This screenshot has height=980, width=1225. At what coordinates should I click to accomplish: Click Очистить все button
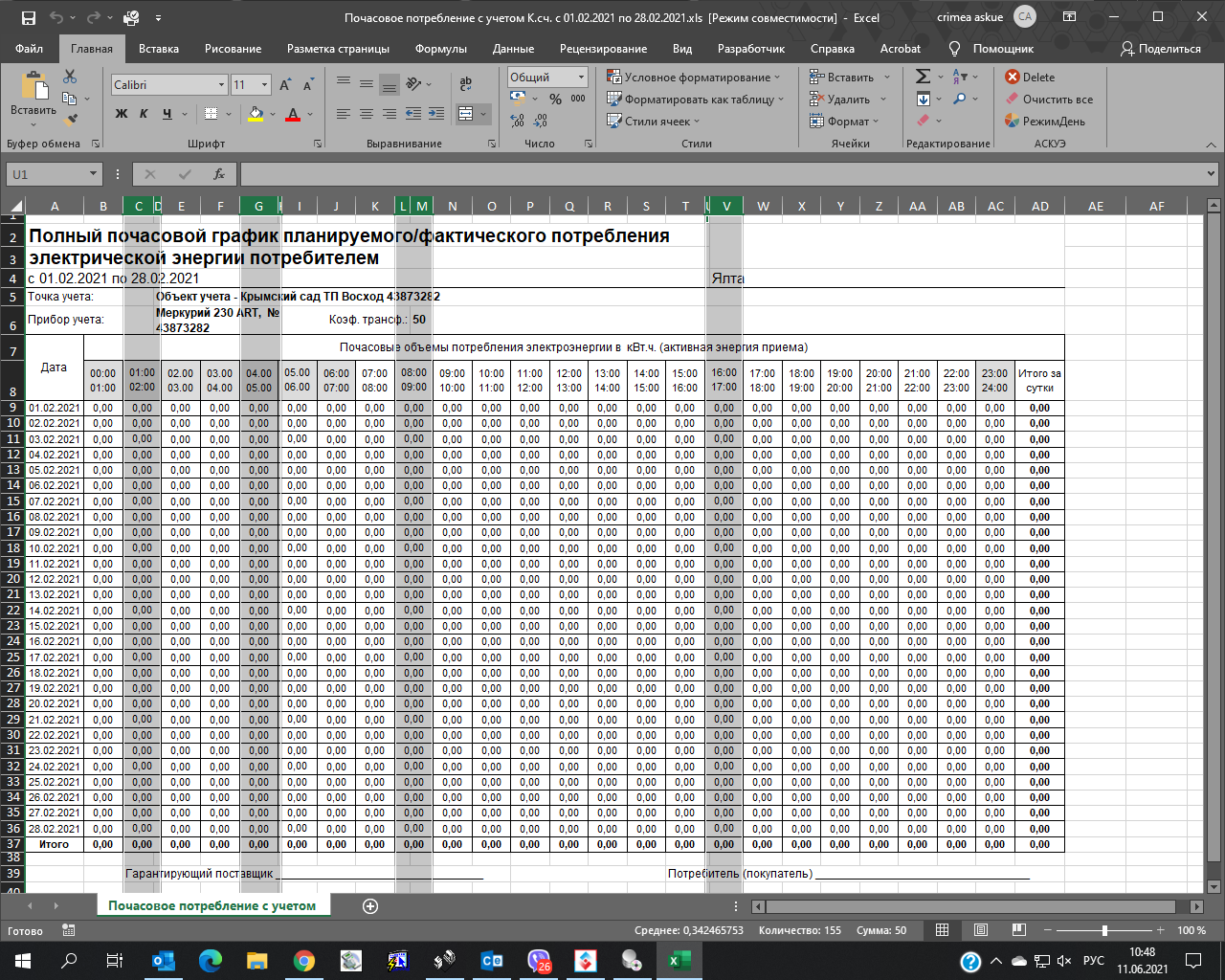pyautogui.click(x=1049, y=100)
